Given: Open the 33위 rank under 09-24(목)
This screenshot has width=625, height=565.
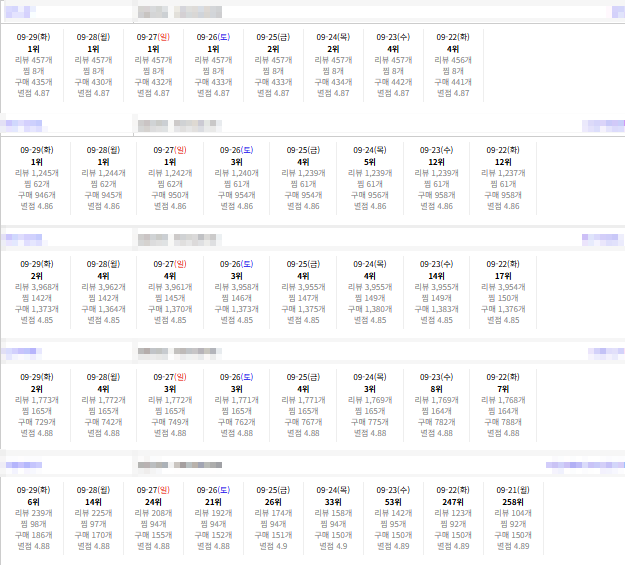Looking at the screenshot, I should [333, 502].
